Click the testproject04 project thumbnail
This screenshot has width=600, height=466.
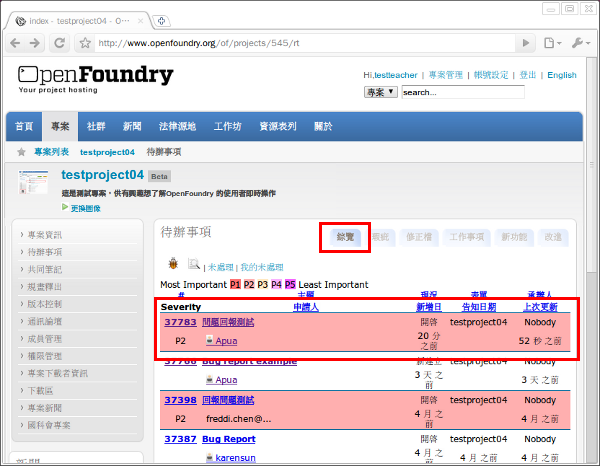click(33, 182)
